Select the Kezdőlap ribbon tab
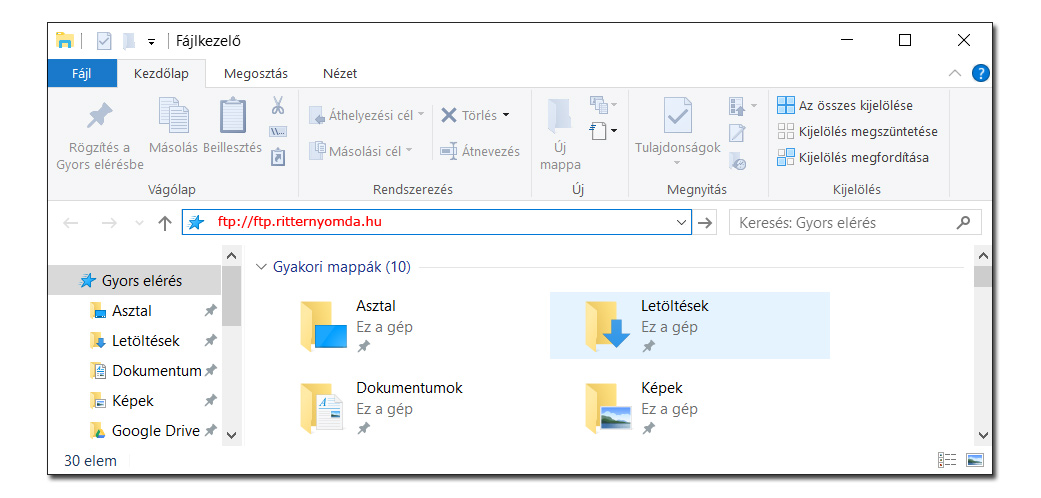This screenshot has width=1041, height=498. coord(161,74)
